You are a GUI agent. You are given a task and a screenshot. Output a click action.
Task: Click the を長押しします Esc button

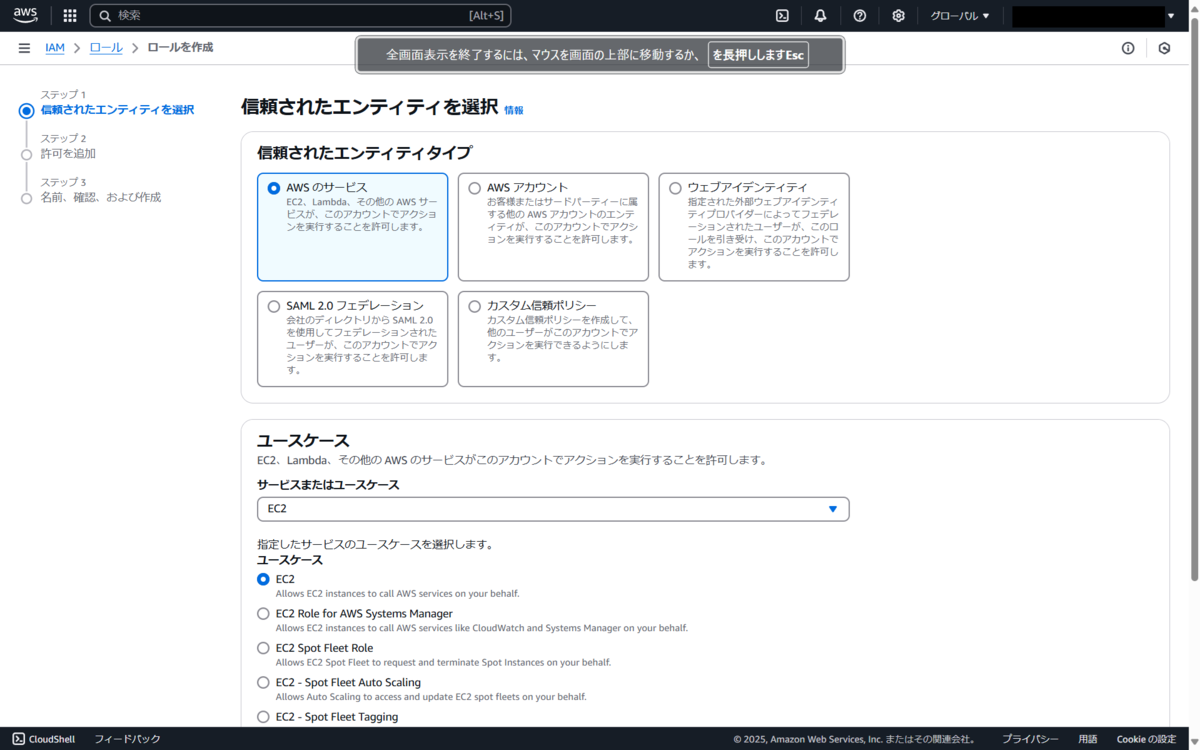click(758, 55)
